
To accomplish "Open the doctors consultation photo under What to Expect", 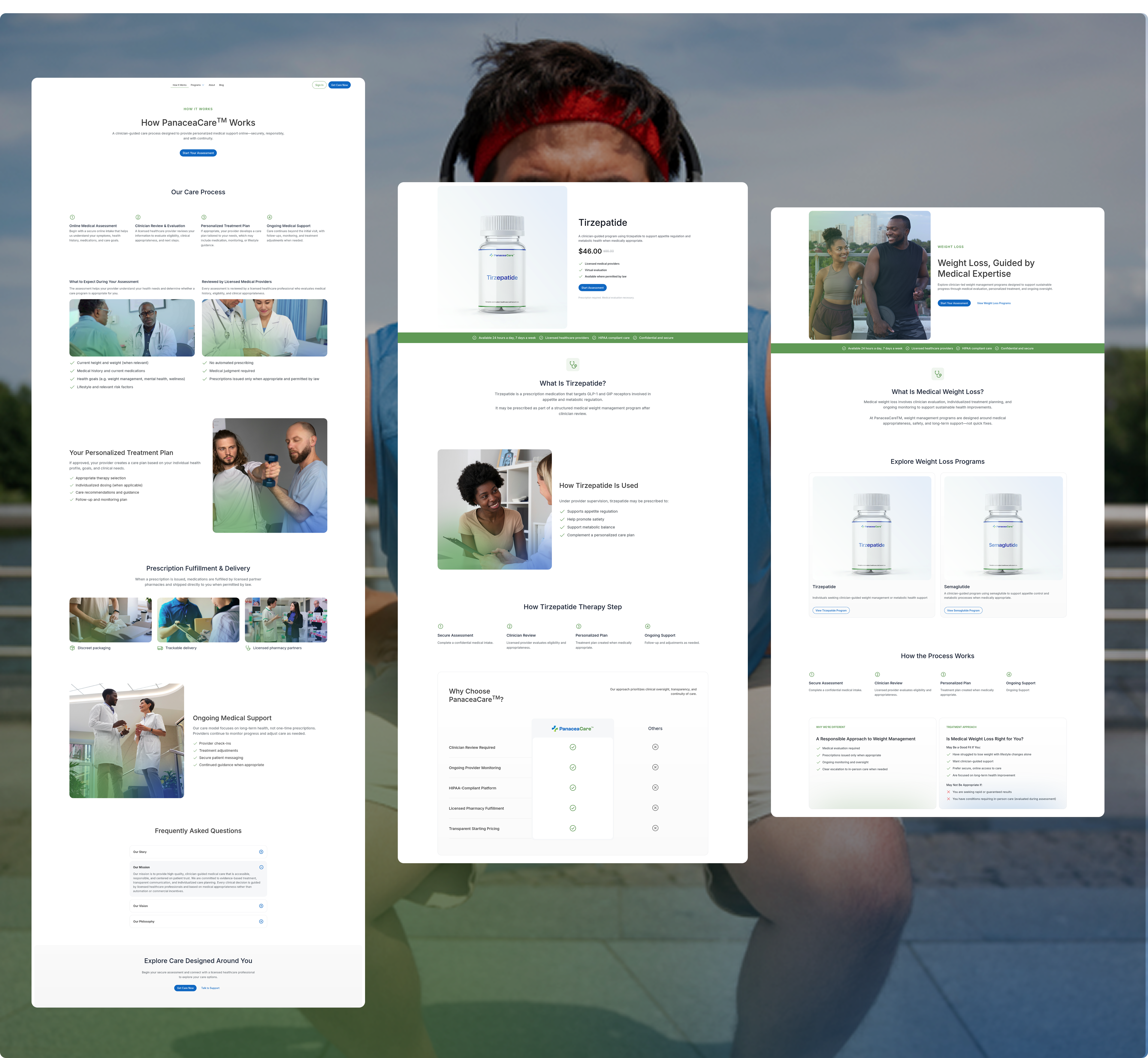I will click(132, 328).
